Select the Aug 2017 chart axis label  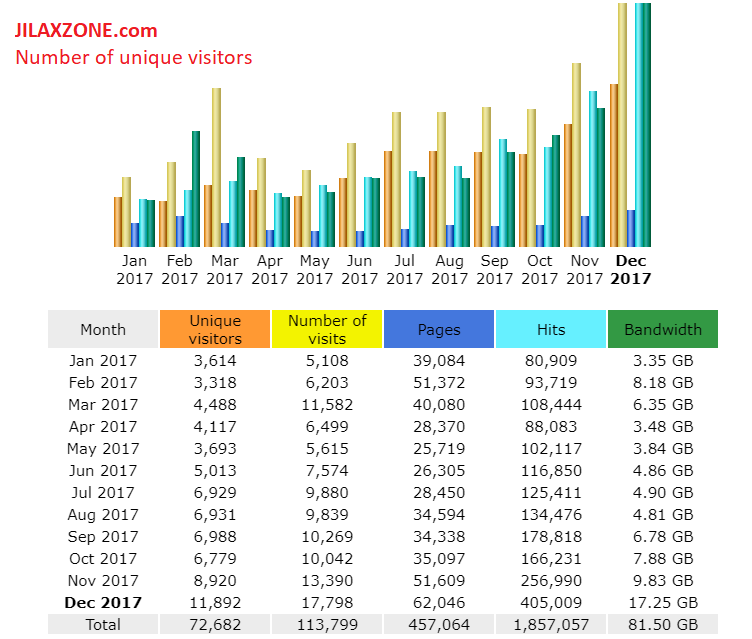coord(449,270)
